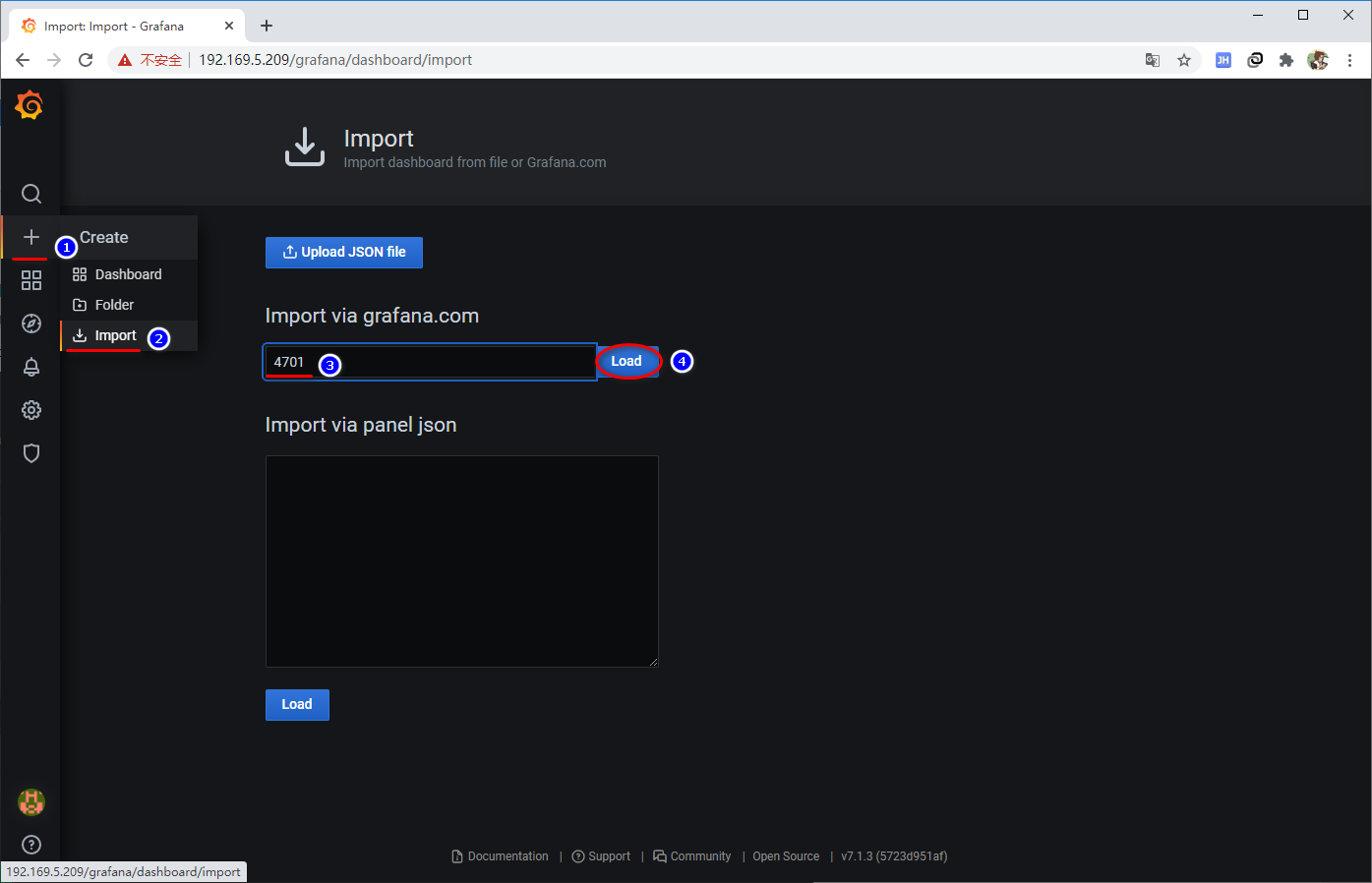The height and width of the screenshot is (883, 1372).
Task: Open the Extensions puzzle icon
Action: [x=1285, y=60]
